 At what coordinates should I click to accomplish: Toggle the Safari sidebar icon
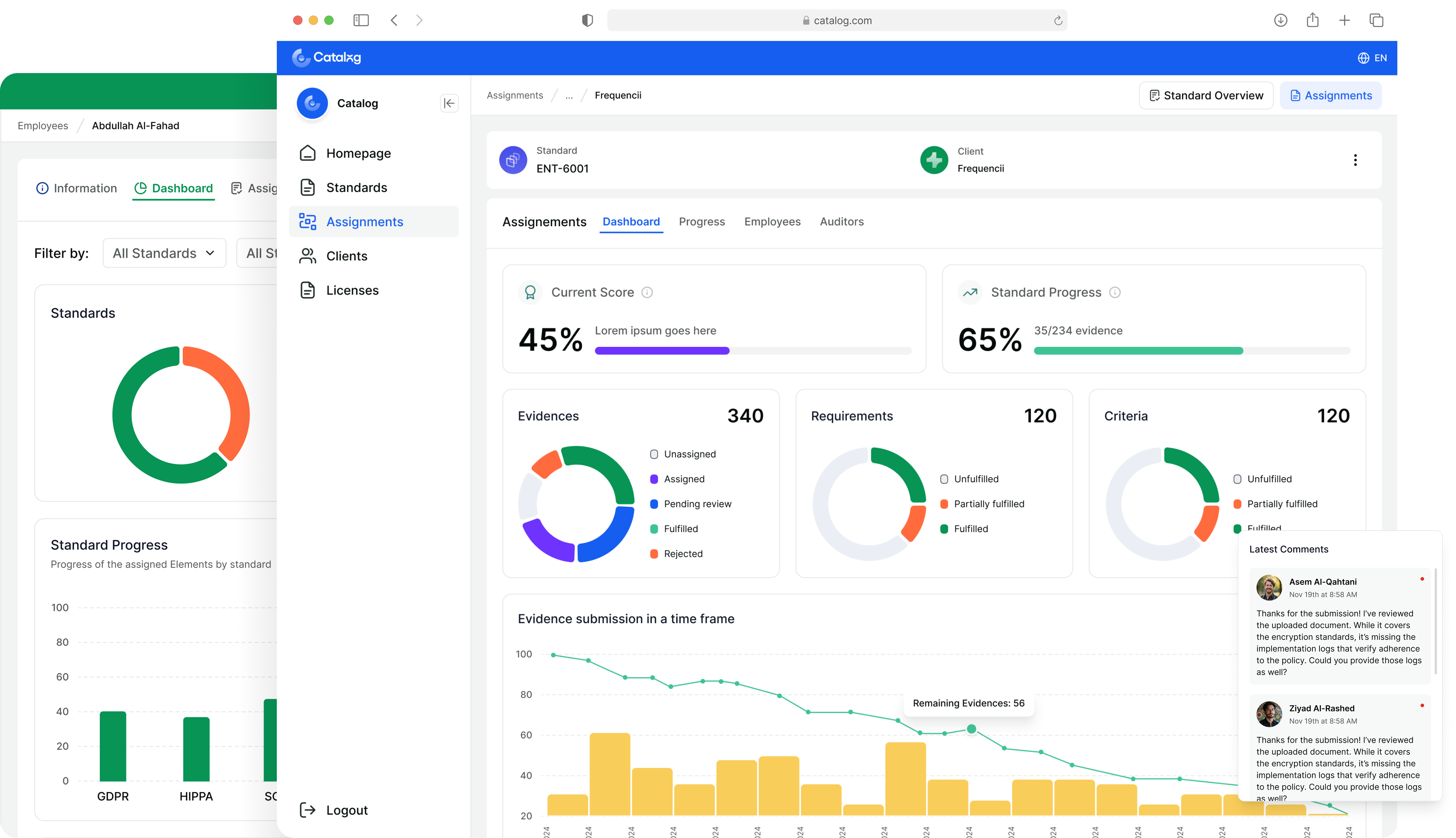(x=361, y=21)
